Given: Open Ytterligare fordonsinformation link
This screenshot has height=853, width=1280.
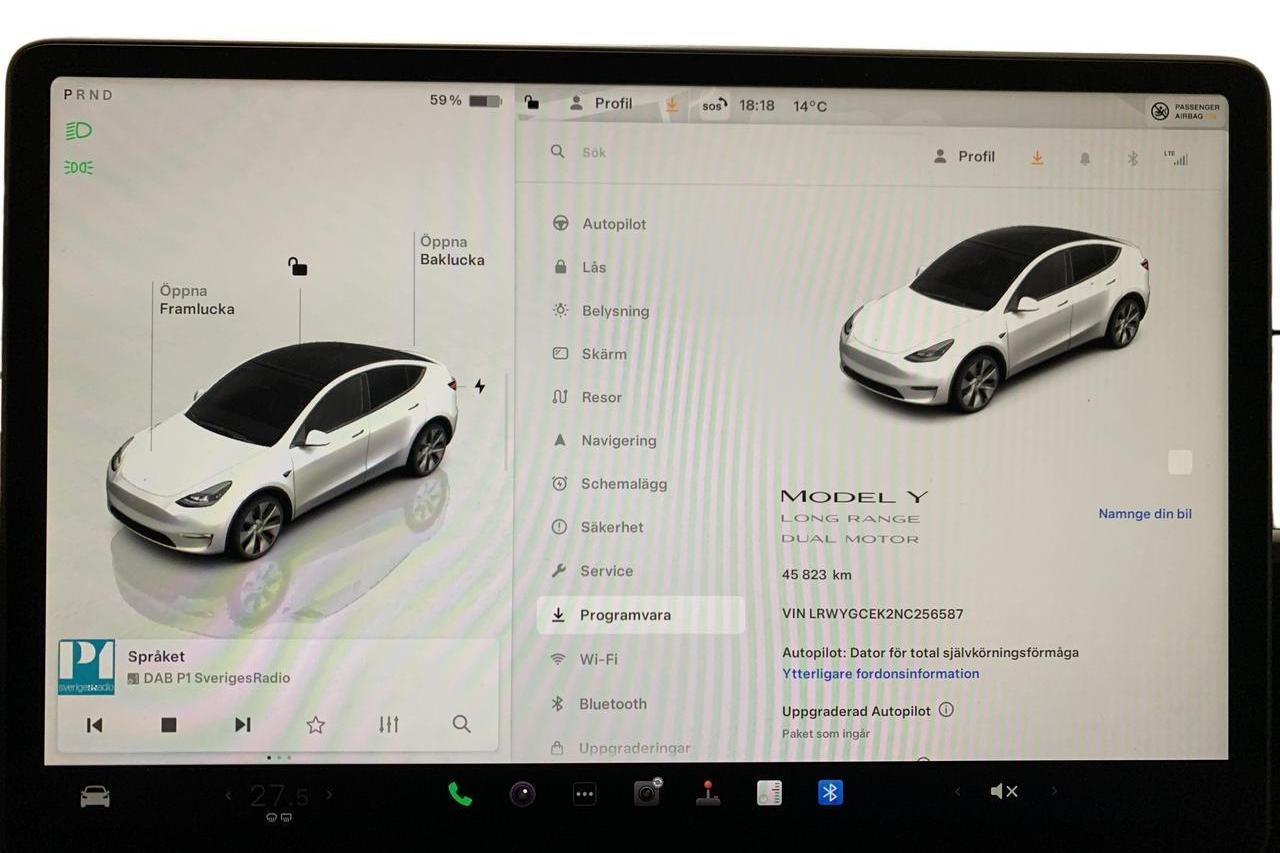Looking at the screenshot, I should (881, 674).
